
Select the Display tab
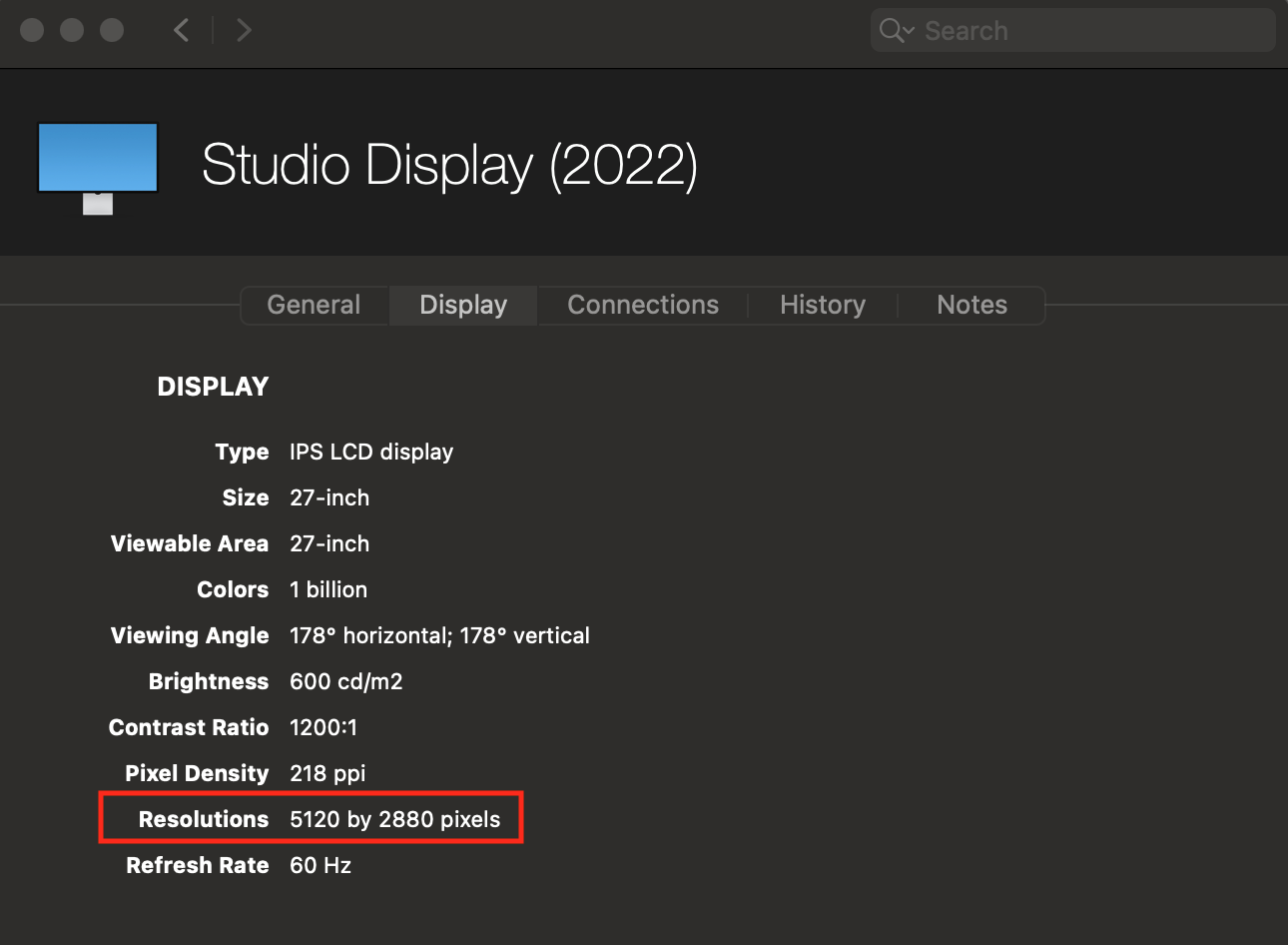(x=463, y=305)
